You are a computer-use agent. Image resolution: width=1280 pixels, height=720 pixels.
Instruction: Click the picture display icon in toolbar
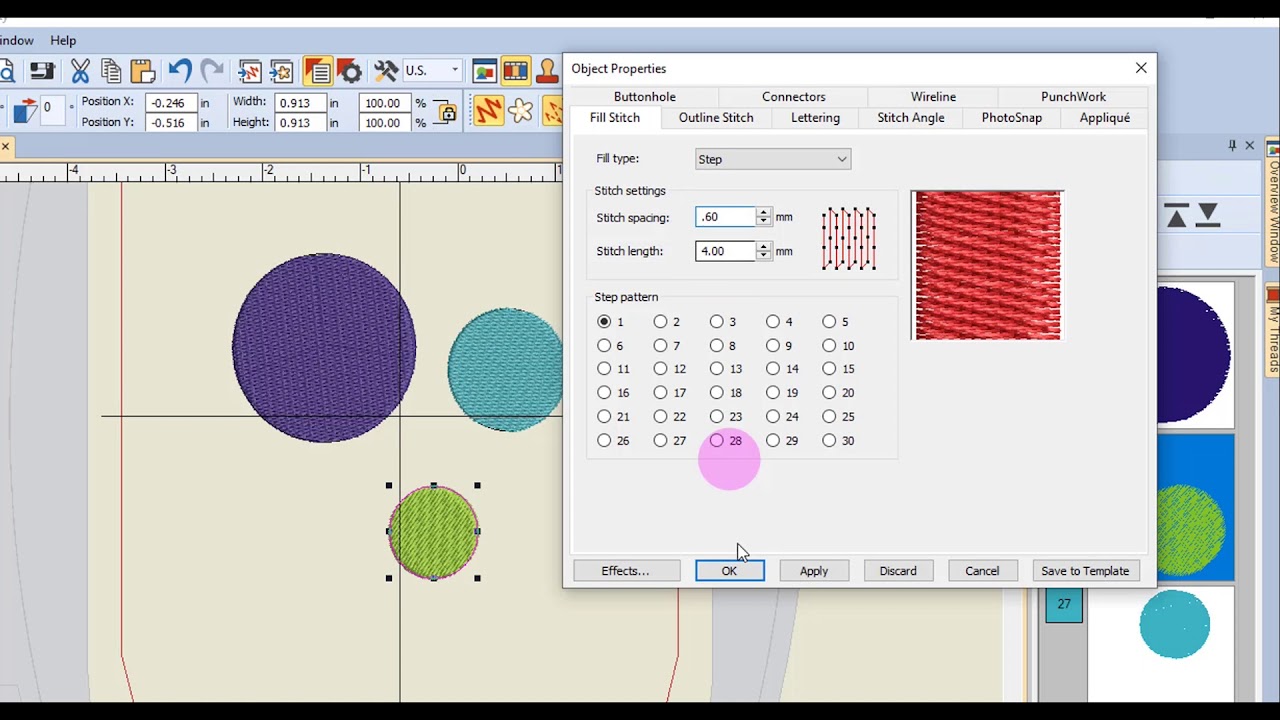[x=485, y=71]
